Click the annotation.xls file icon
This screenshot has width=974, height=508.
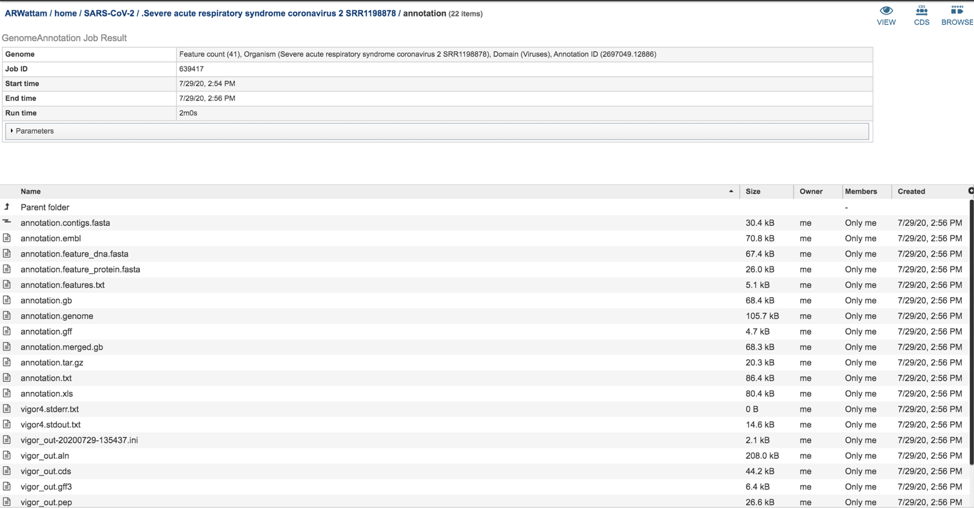click(x=7, y=393)
